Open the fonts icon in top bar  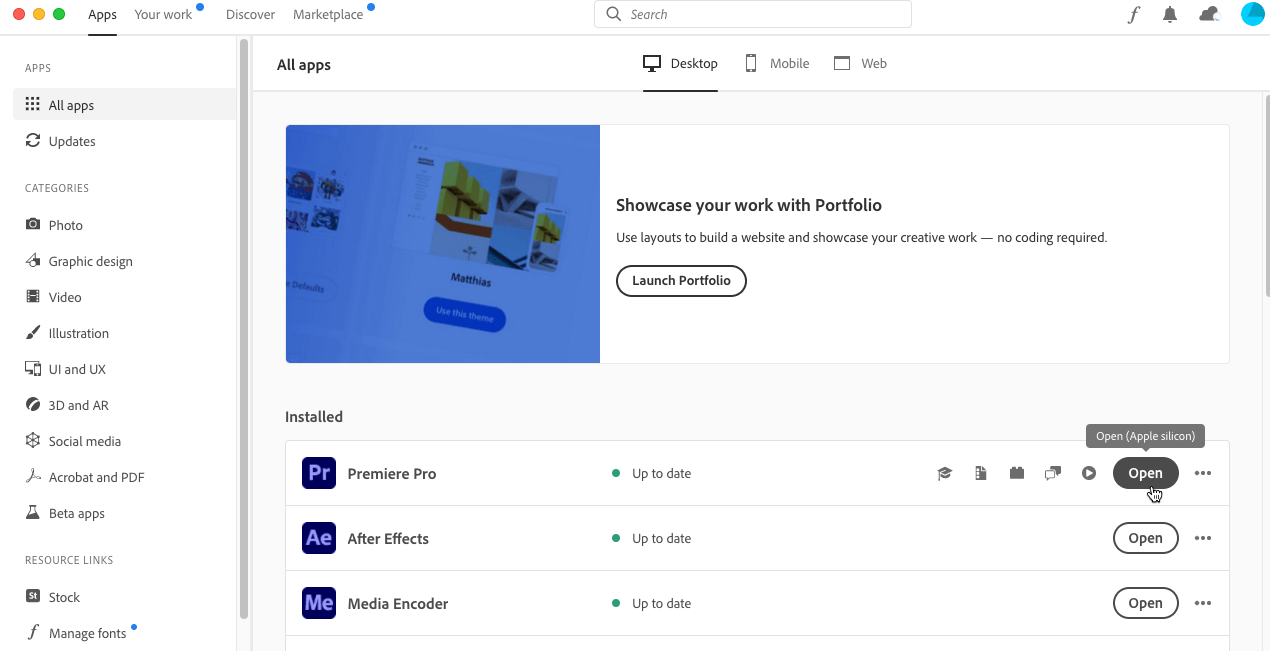click(x=1133, y=15)
